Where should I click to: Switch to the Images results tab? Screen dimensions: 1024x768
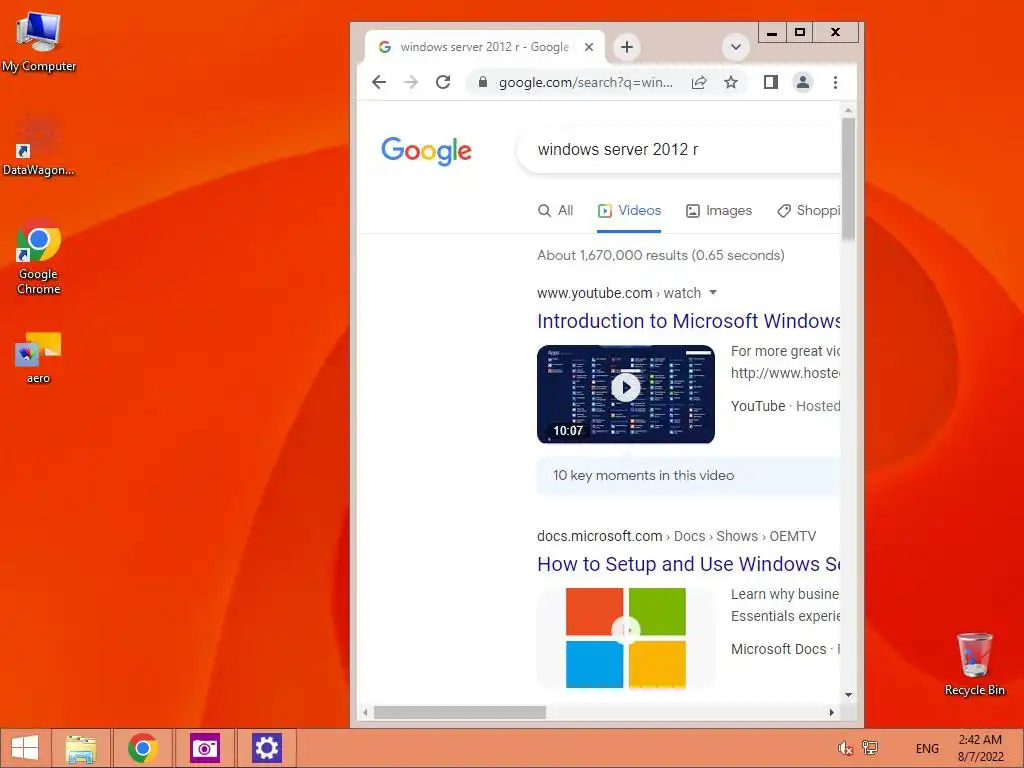[x=719, y=210]
